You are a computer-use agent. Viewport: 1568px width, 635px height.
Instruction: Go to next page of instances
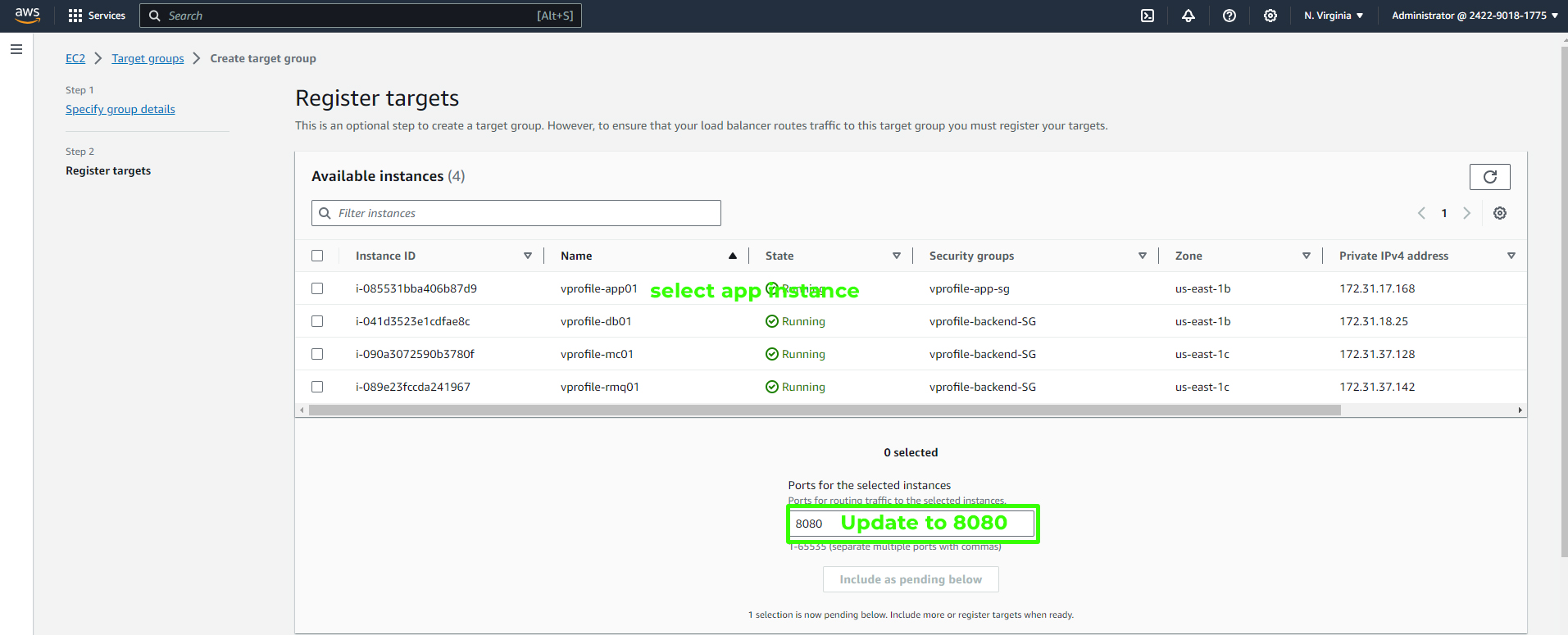tap(1467, 213)
